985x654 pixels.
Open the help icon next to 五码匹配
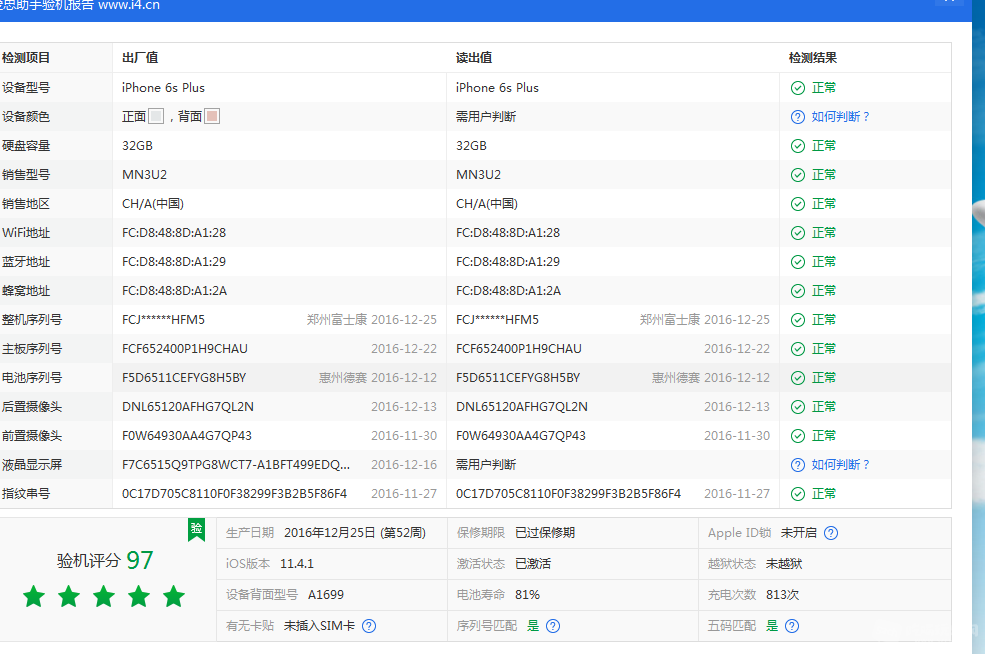coord(792,626)
